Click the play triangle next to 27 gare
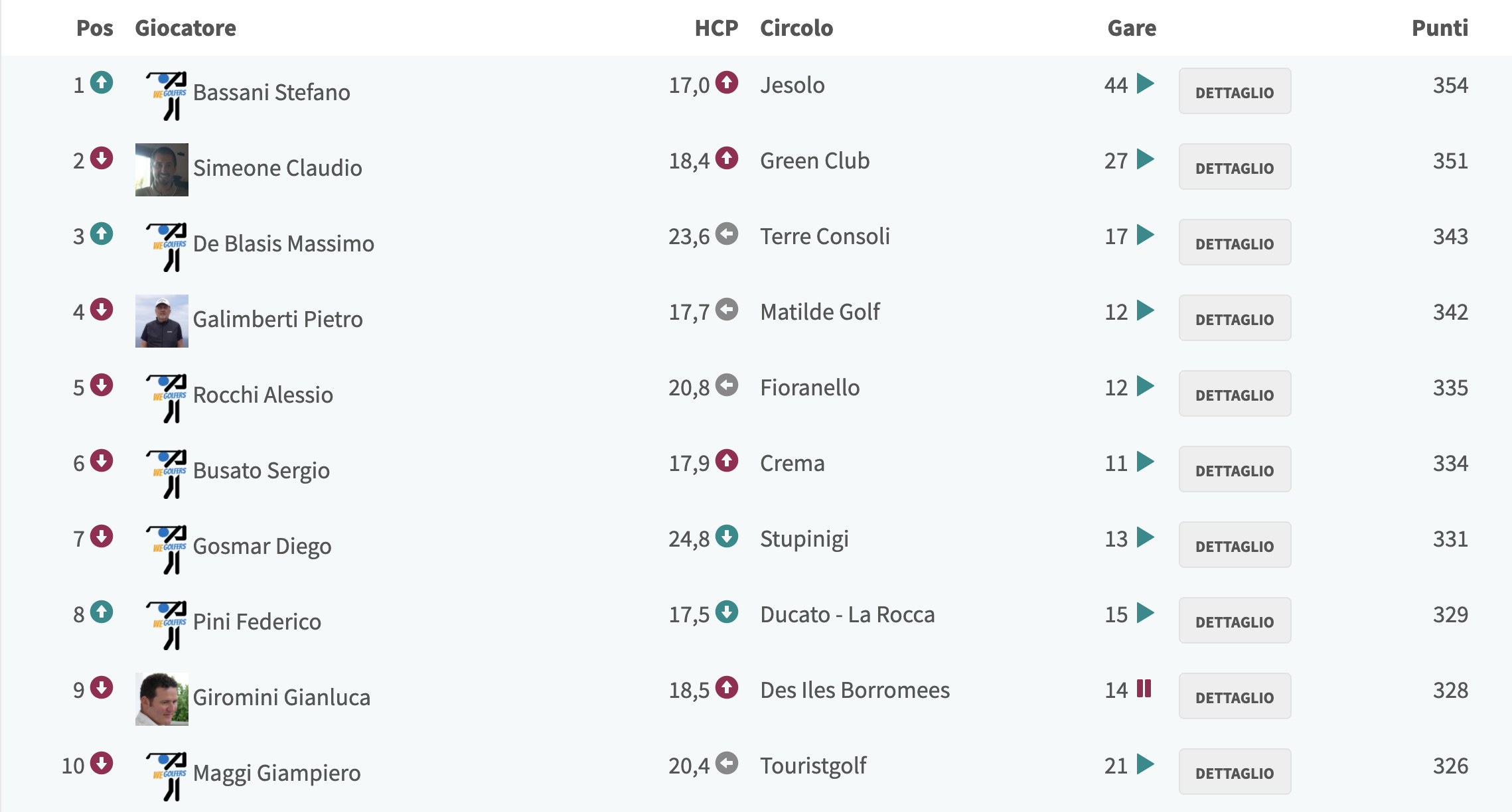1512x812 pixels. (1145, 159)
